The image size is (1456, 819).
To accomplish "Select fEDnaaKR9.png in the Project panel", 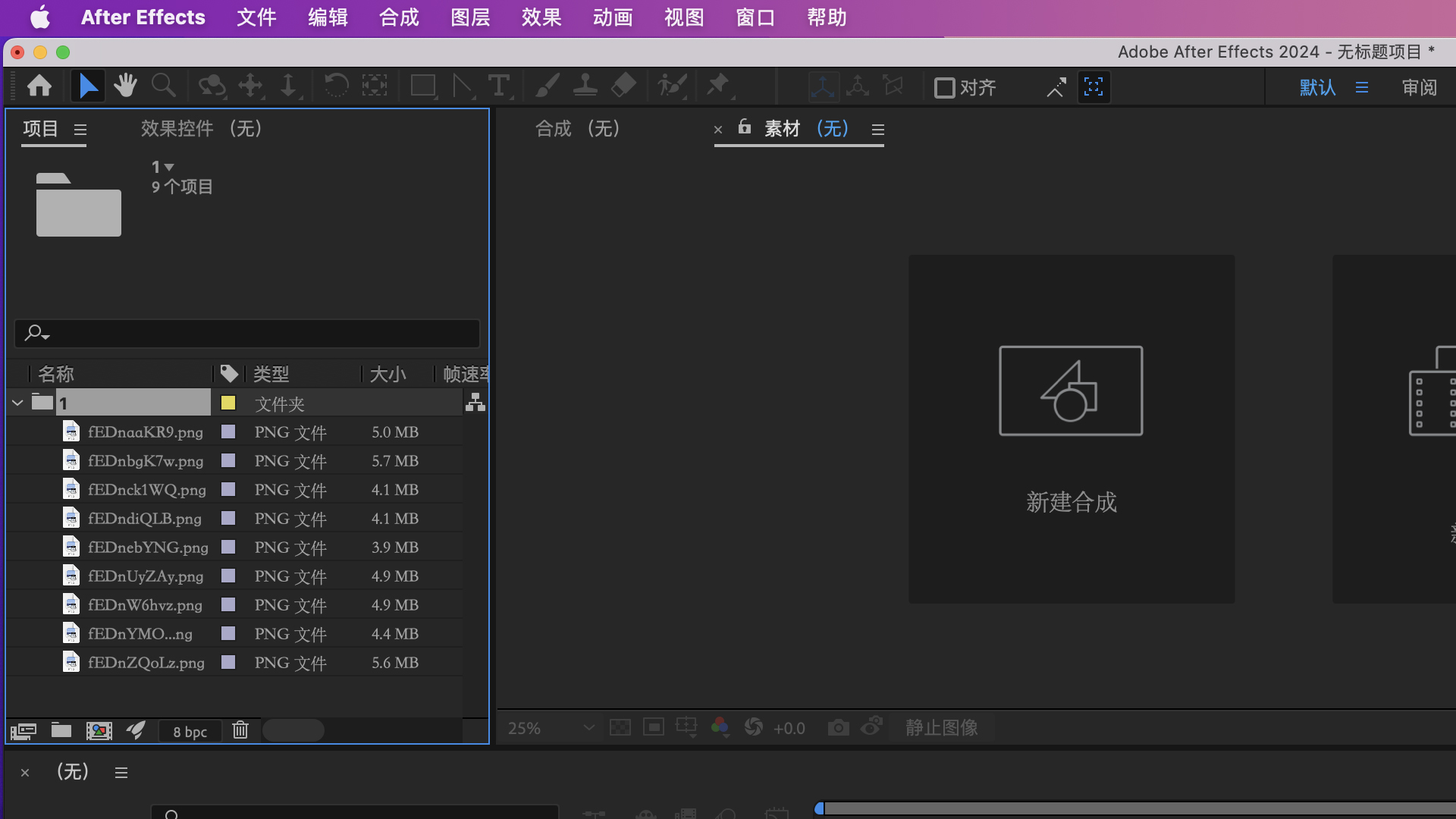I will [x=144, y=431].
